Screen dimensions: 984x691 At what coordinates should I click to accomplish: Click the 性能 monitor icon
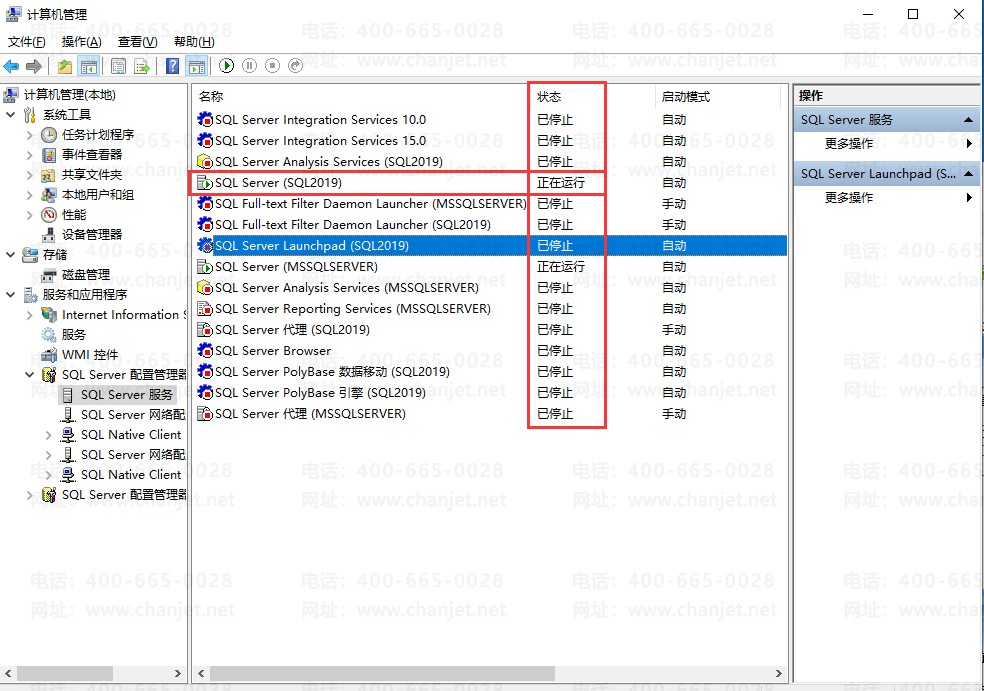click(49, 215)
